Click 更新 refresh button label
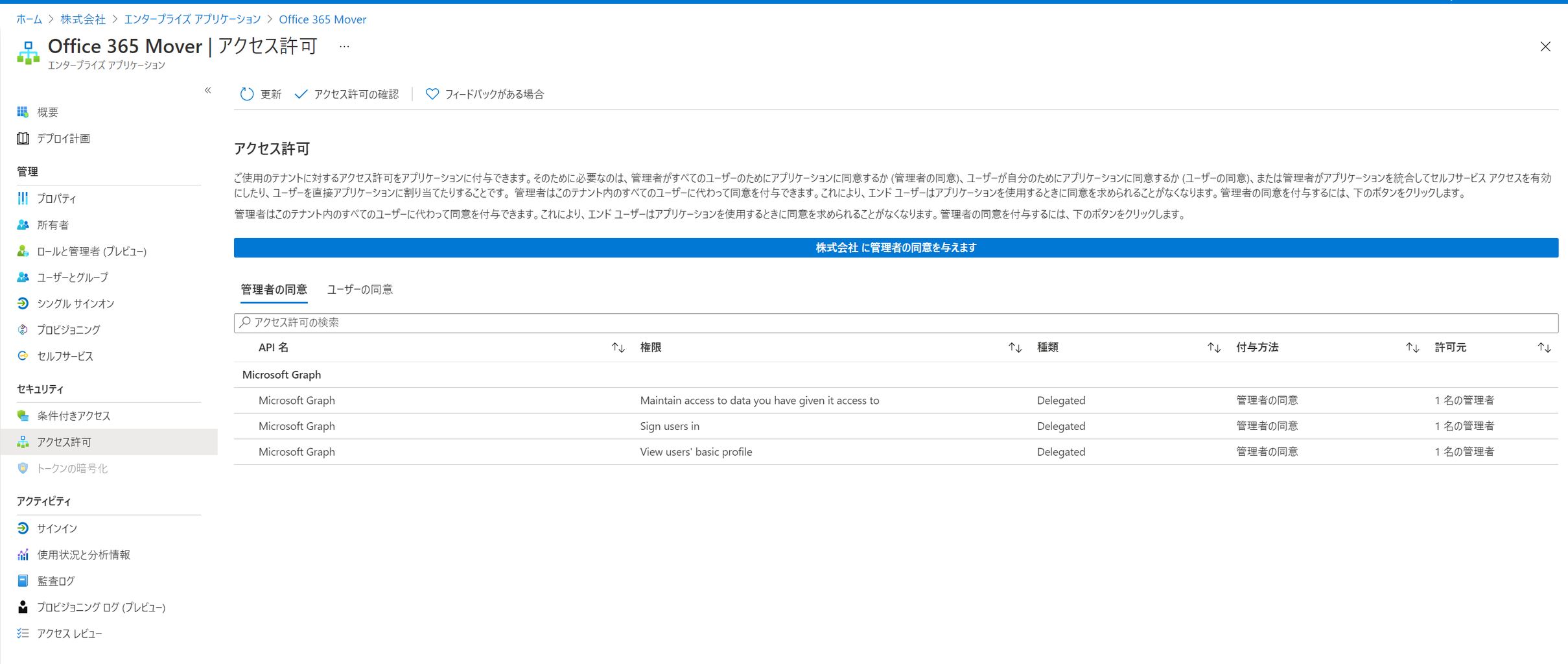The width and height of the screenshot is (1568, 664). 271,95
